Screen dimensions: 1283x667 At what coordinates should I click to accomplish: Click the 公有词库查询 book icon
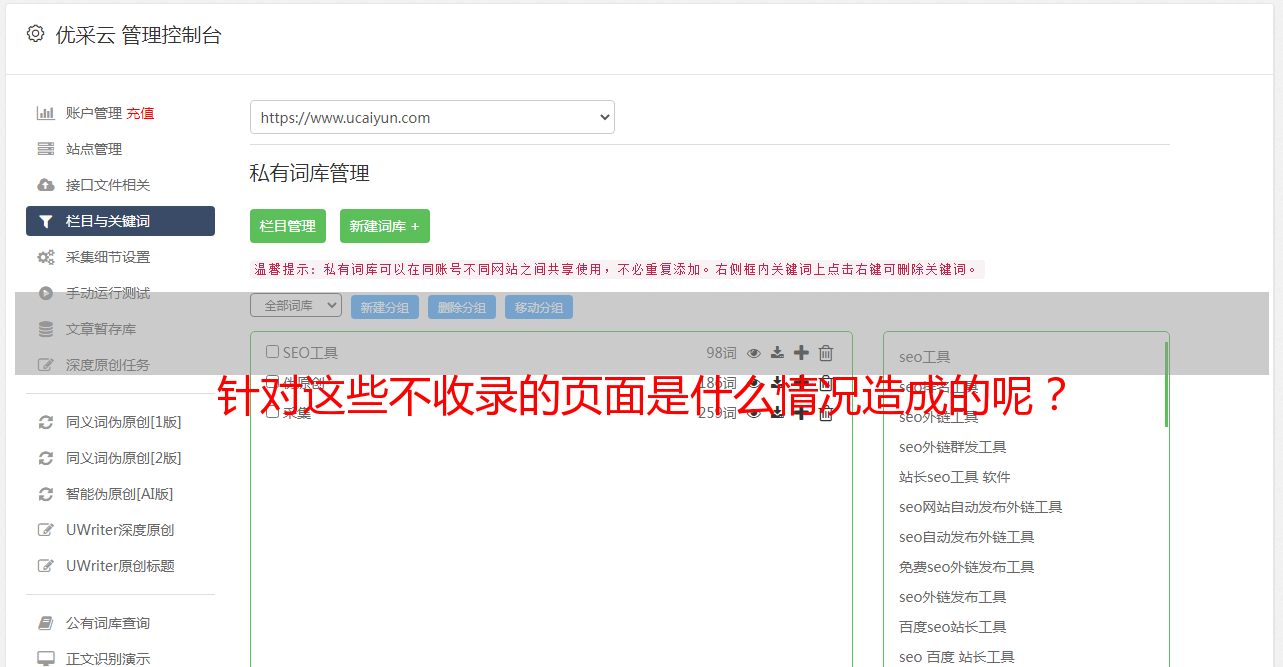tap(46, 623)
